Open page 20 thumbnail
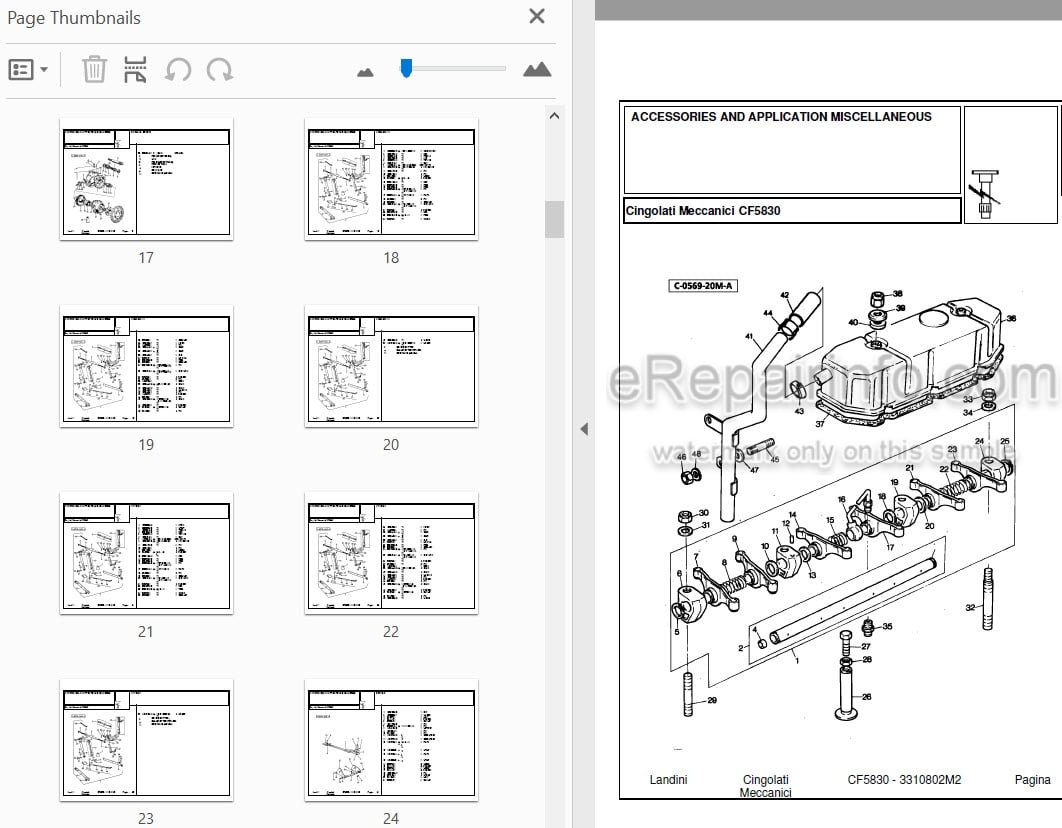The width and height of the screenshot is (1062, 828). 391,368
